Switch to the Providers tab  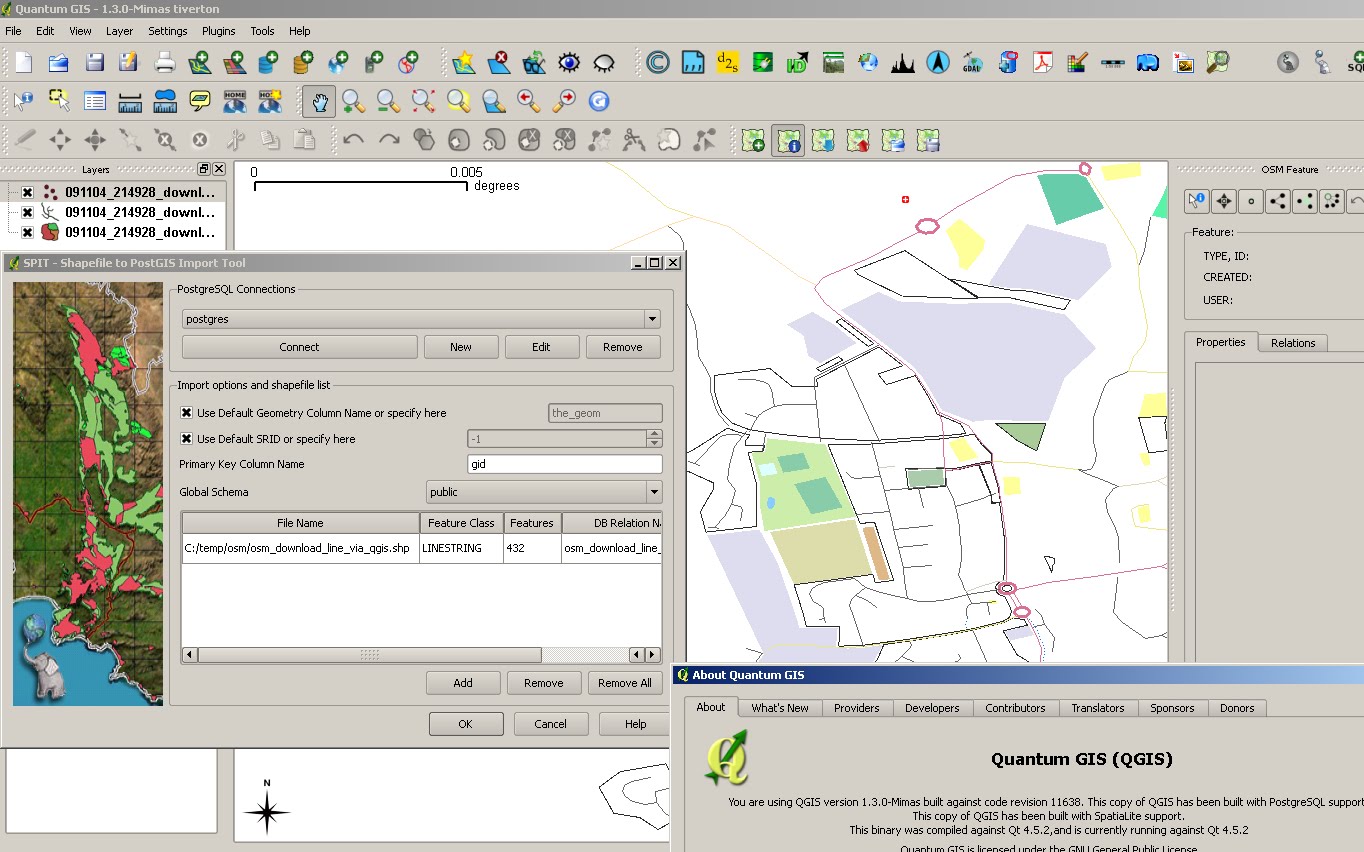point(857,708)
